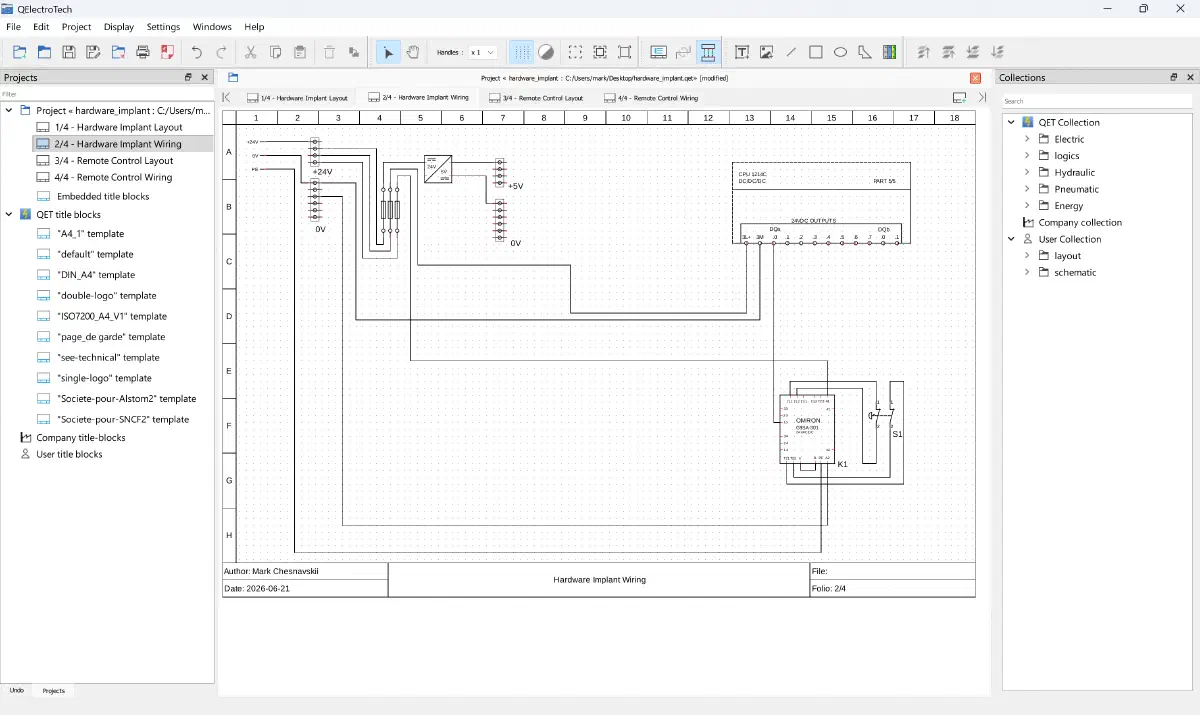Click the Add image tool
Screen dimensions: 1200x715
[x=767, y=52]
